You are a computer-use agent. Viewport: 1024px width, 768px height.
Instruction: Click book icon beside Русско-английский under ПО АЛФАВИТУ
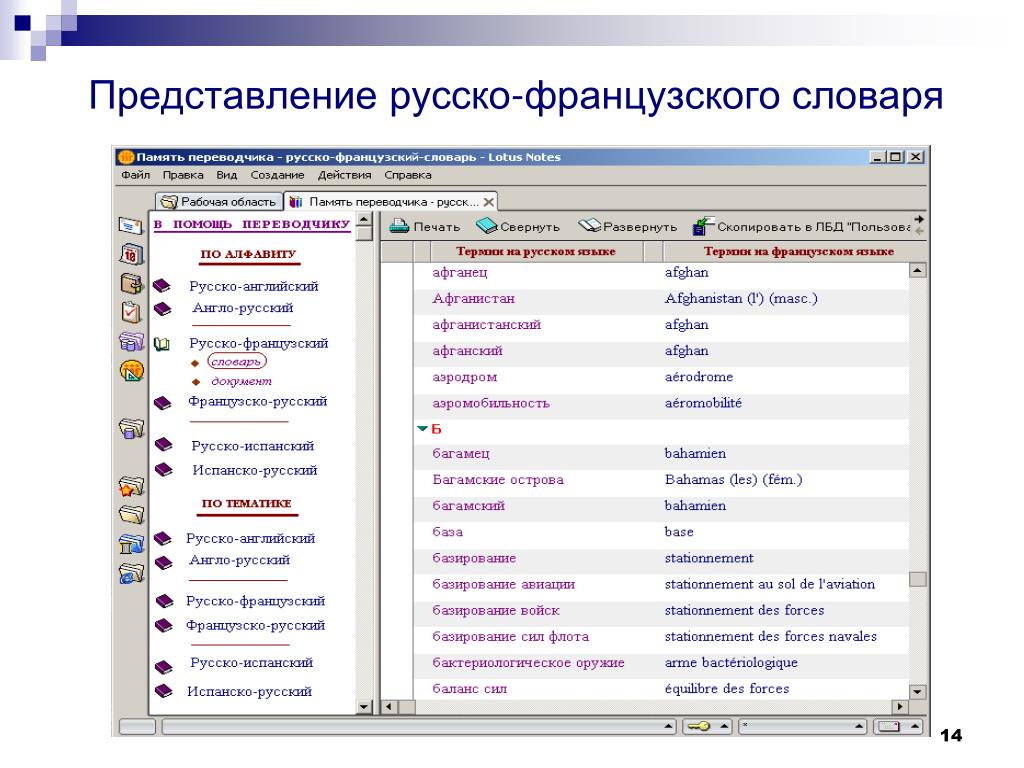tap(162, 286)
